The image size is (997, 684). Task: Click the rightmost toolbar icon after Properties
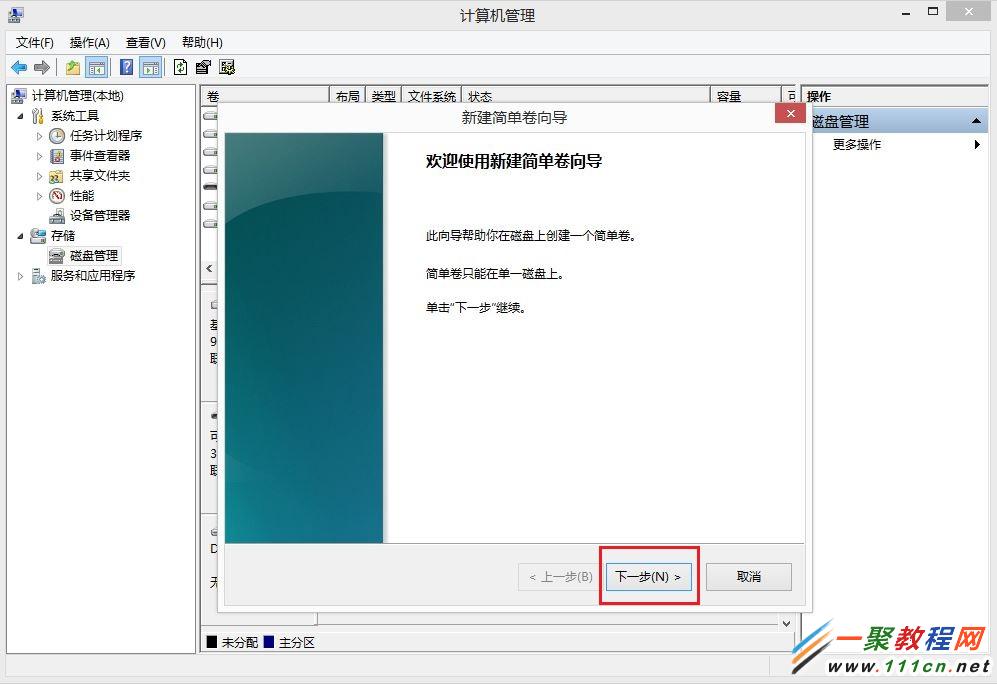(x=227, y=67)
